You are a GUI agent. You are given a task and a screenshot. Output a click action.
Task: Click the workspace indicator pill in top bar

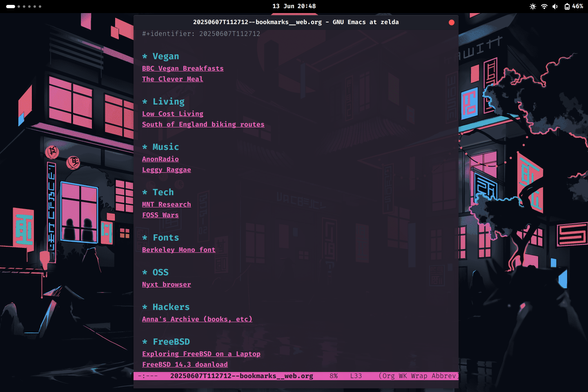[x=10, y=6]
